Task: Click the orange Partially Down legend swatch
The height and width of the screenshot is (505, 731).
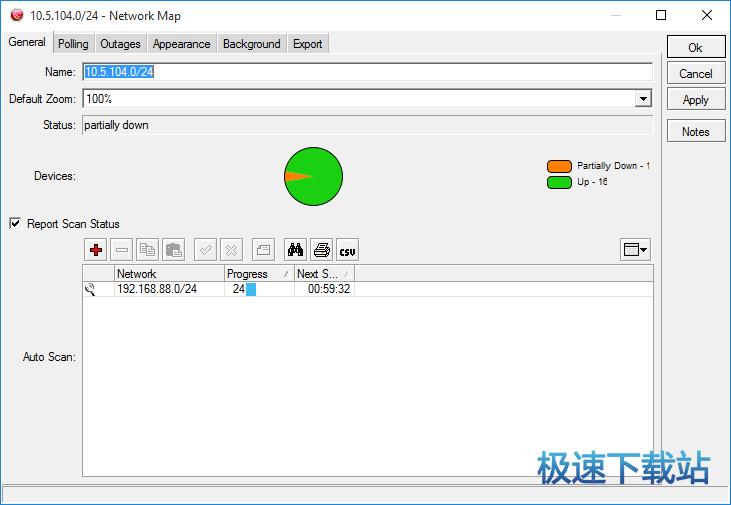Action: pyautogui.click(x=559, y=166)
